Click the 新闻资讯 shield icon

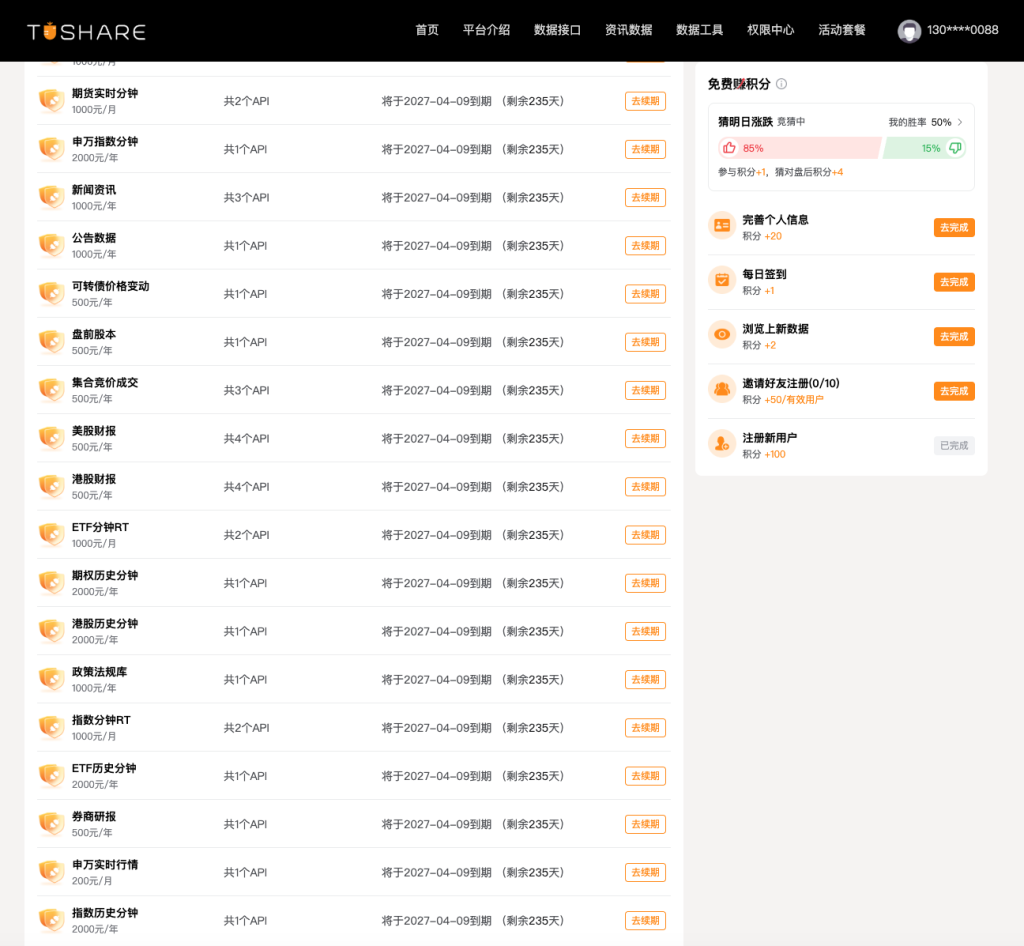51,197
